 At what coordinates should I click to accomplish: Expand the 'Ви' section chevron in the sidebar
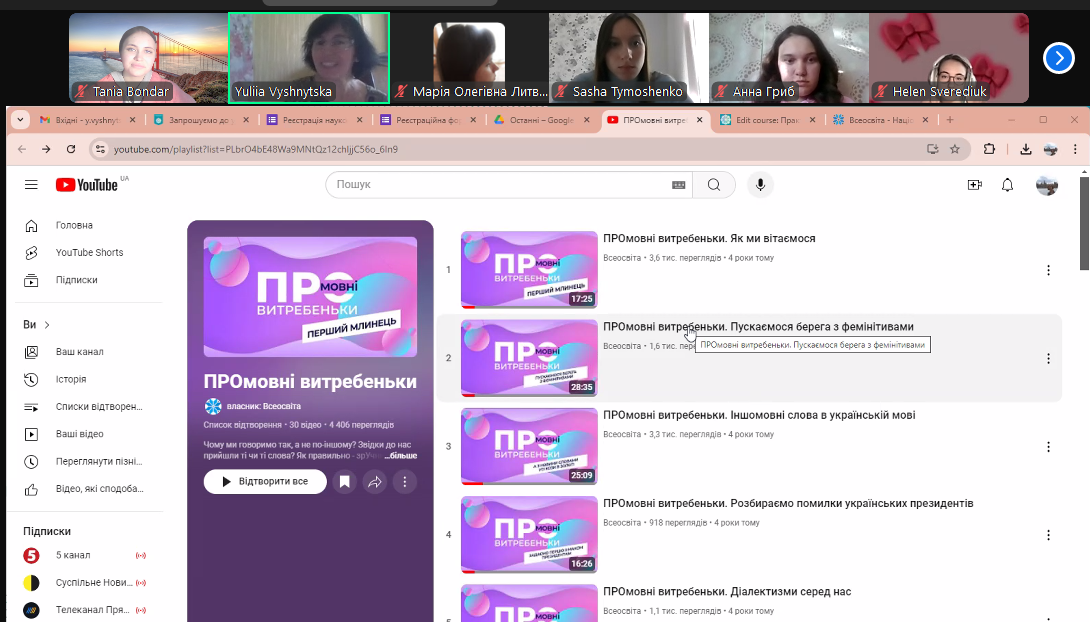point(47,325)
